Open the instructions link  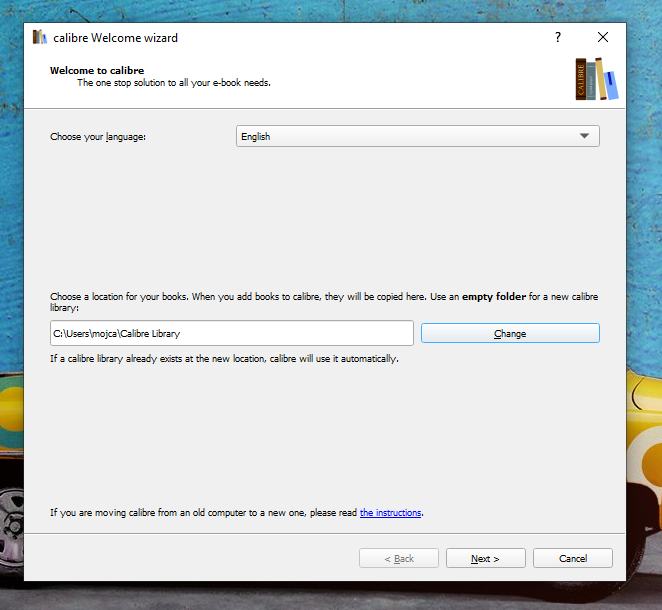(390, 513)
